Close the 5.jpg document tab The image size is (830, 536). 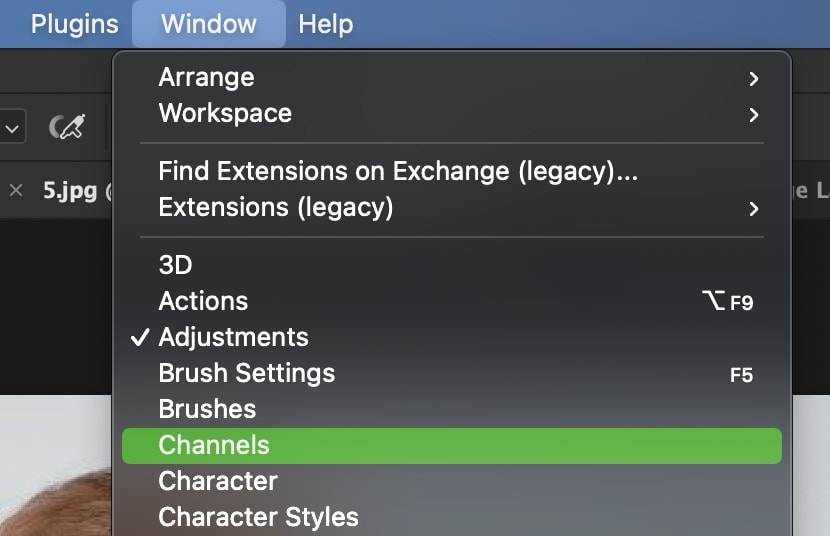point(16,190)
